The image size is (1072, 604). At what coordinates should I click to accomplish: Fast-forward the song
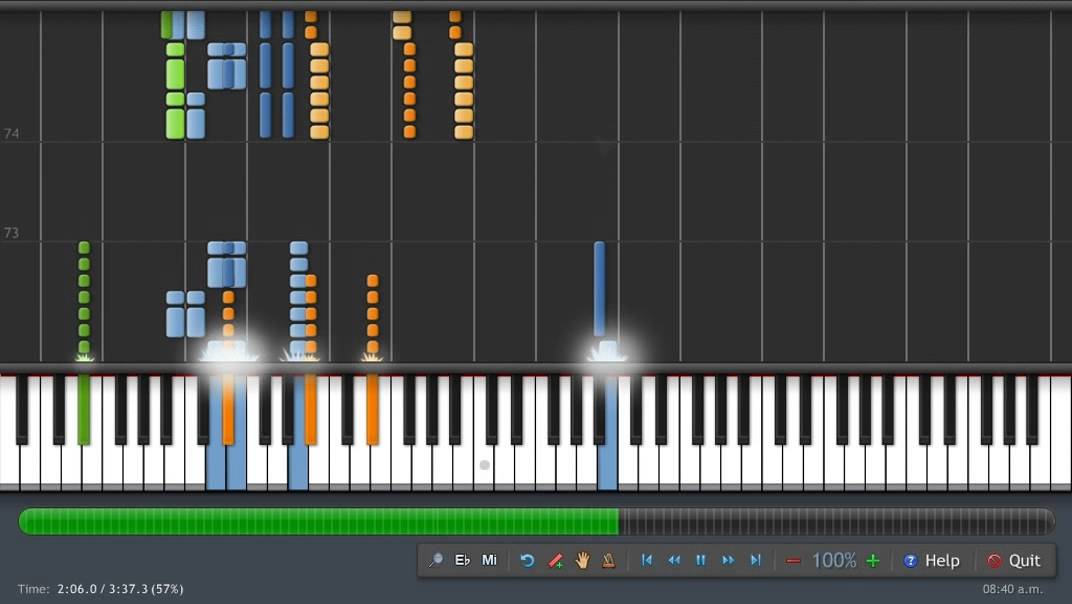(728, 560)
